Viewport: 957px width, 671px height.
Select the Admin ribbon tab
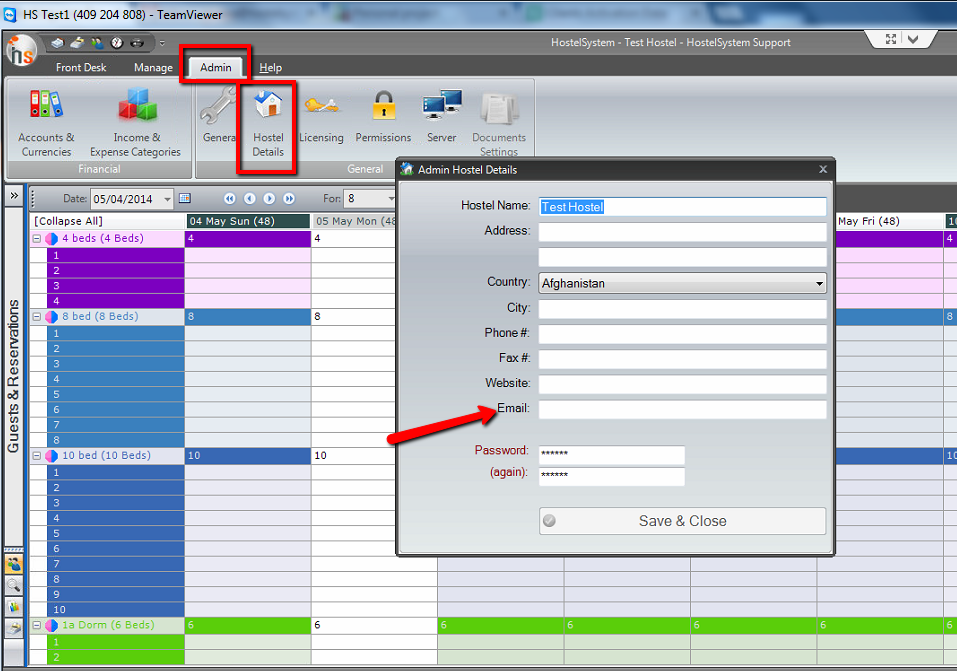tap(216, 67)
